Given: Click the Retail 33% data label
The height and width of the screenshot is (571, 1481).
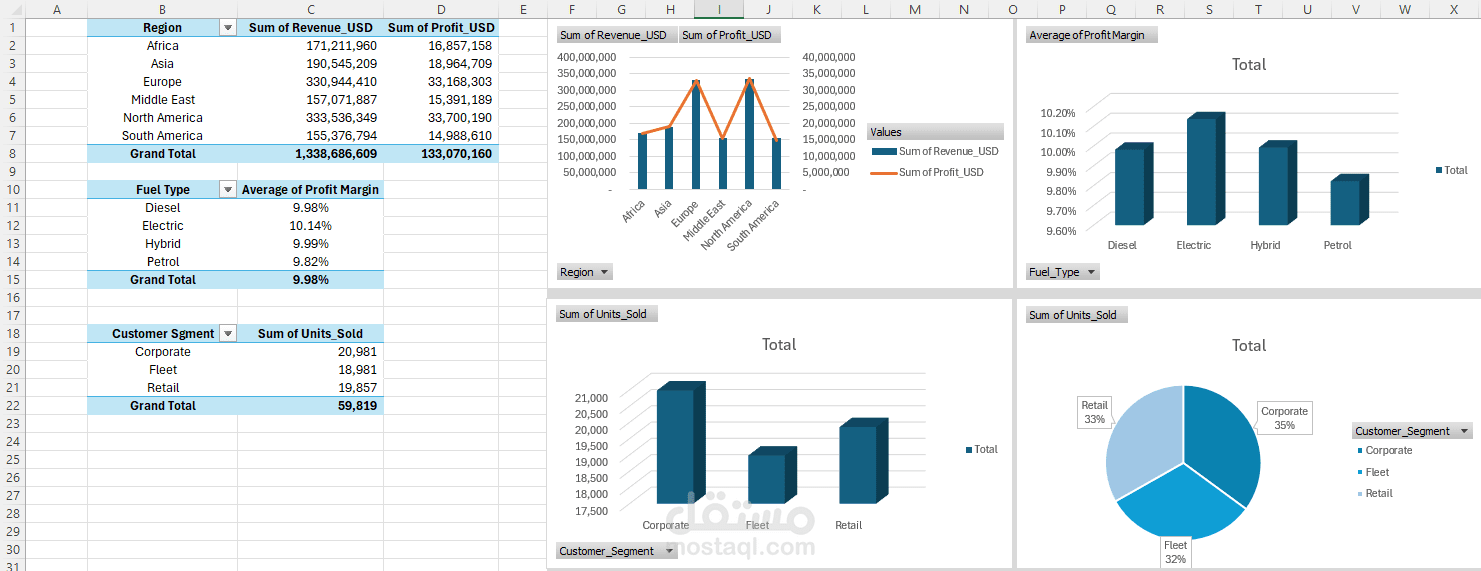Looking at the screenshot, I should (x=1094, y=412).
